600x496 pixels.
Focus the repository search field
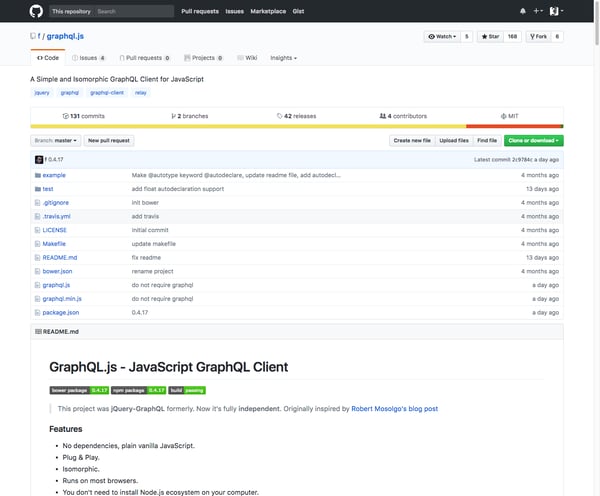point(111,11)
